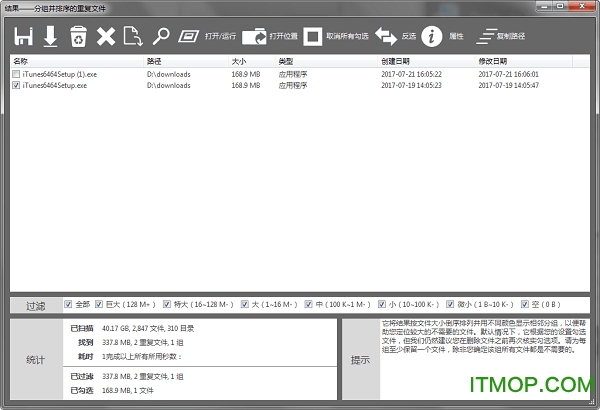This screenshot has height=410, width=600.
Task: Check the iTunes6464Setup (1).exe checkbox
Action: (x=16, y=74)
